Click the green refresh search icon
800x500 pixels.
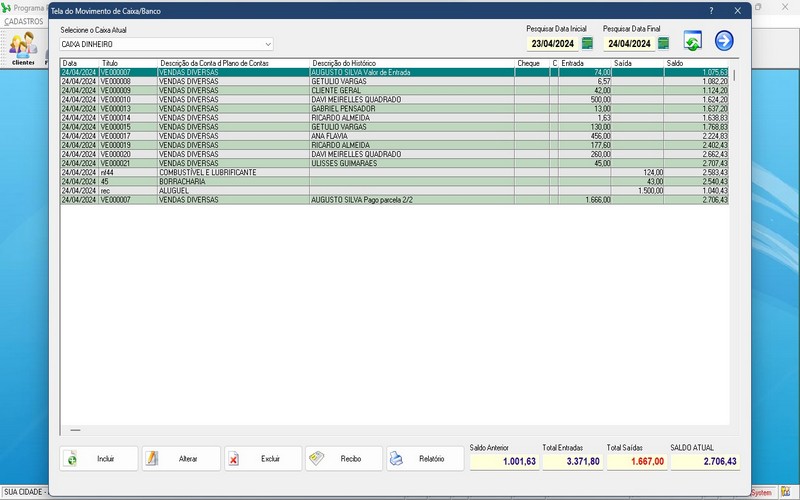pyautogui.click(x=693, y=41)
